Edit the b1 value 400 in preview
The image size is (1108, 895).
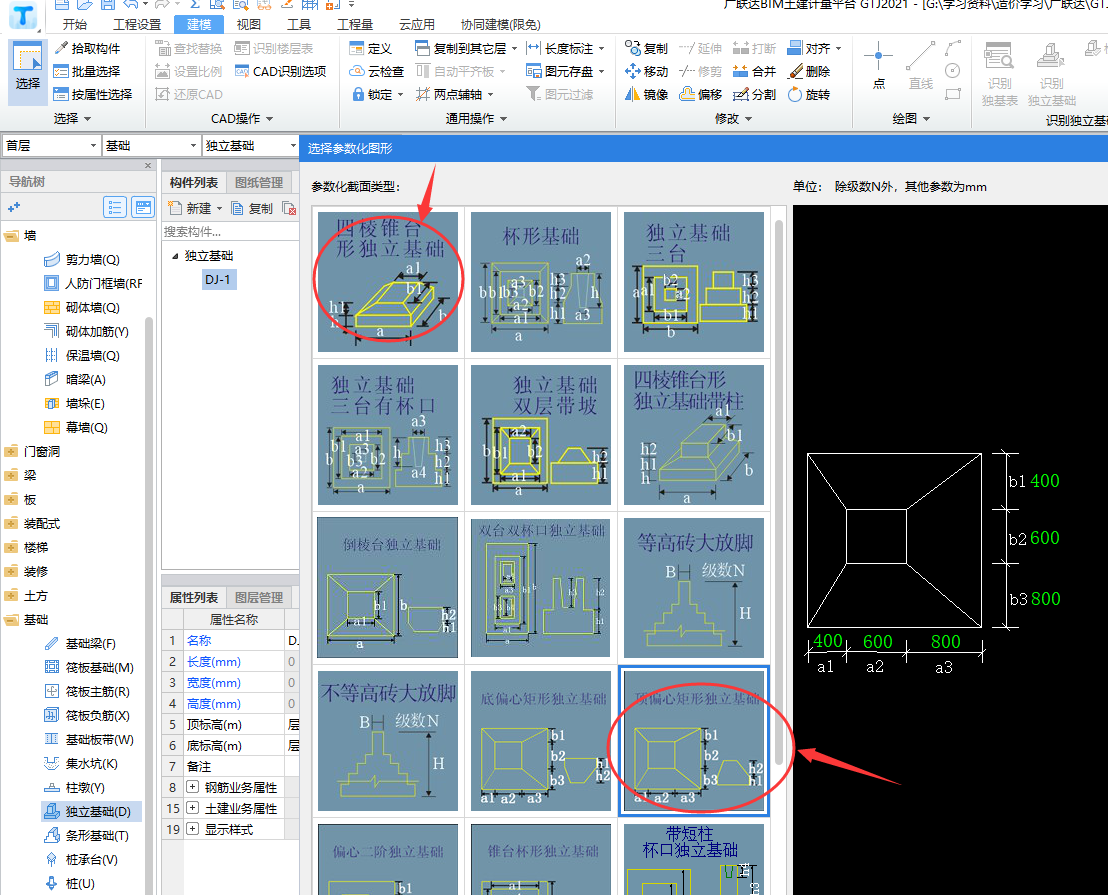pos(1044,481)
